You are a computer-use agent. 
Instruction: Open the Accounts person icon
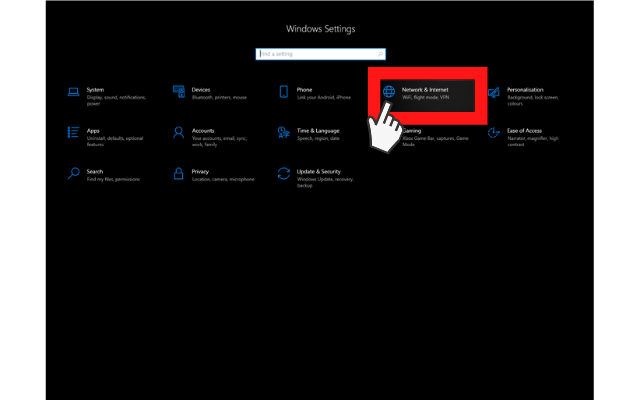178,133
